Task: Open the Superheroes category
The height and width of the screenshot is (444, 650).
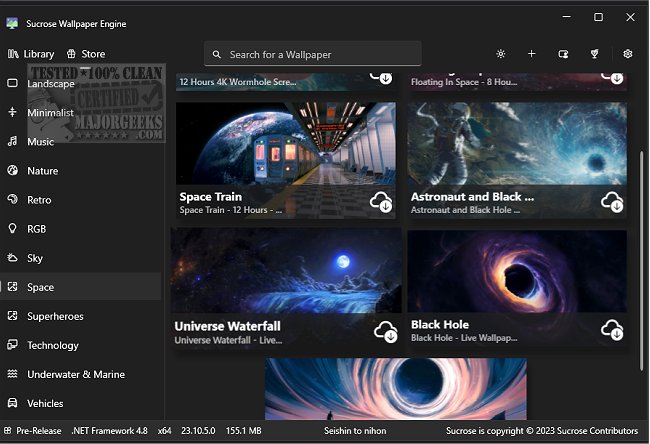Action: pyautogui.click(x=55, y=316)
